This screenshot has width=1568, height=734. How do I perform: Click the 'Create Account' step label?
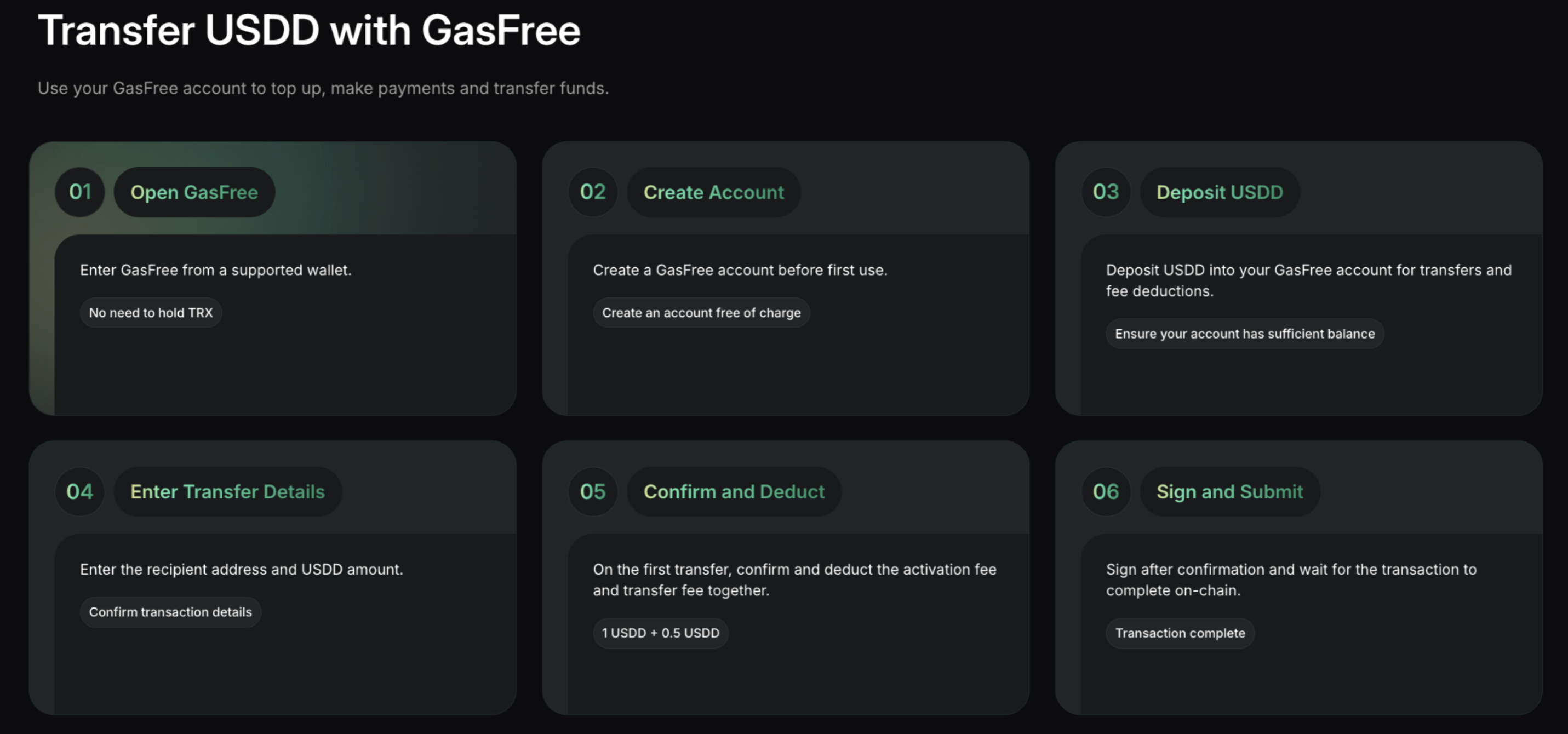coord(714,192)
